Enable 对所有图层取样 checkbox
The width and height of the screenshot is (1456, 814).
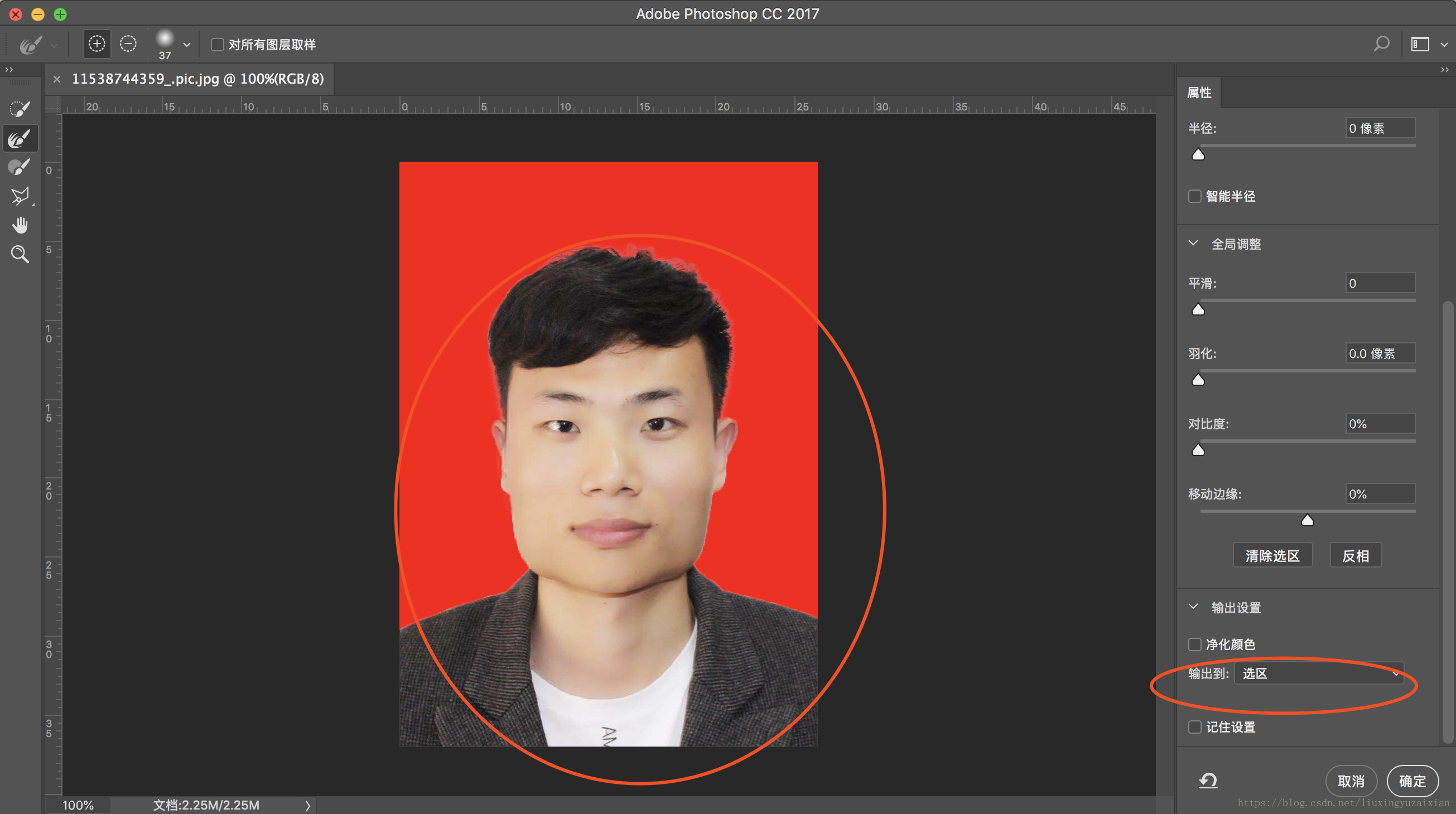click(217, 45)
